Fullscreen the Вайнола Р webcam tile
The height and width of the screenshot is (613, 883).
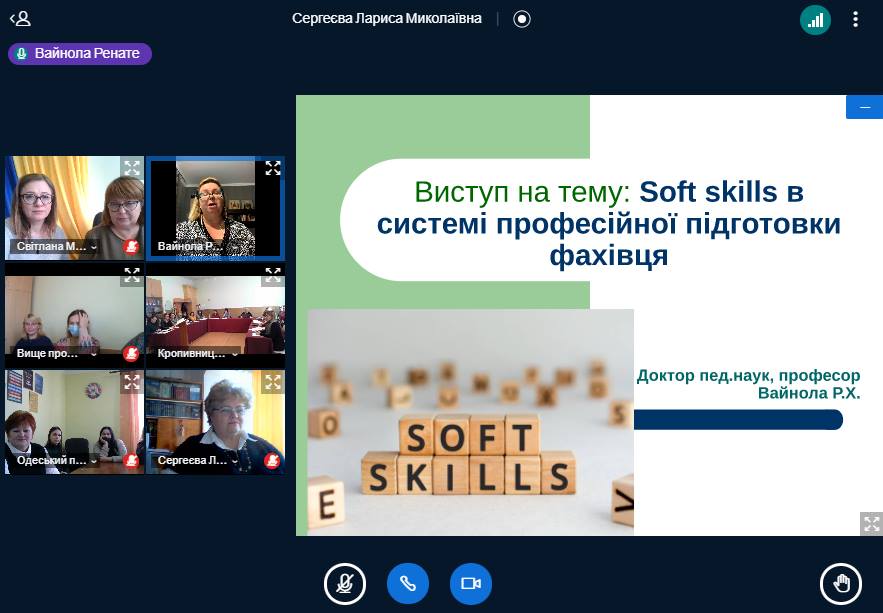272,168
